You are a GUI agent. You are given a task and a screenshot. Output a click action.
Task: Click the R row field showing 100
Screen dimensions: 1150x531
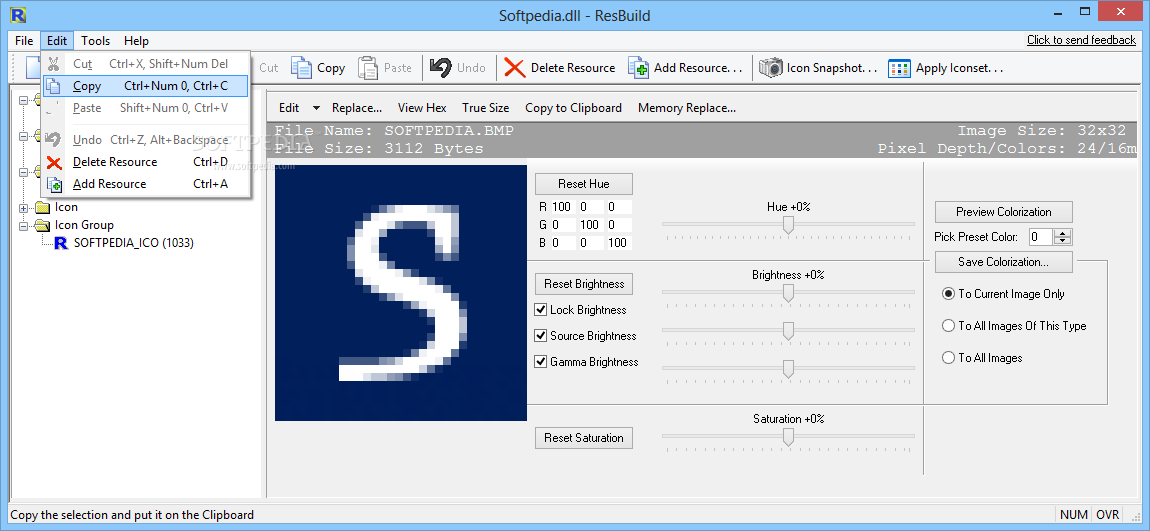point(562,207)
